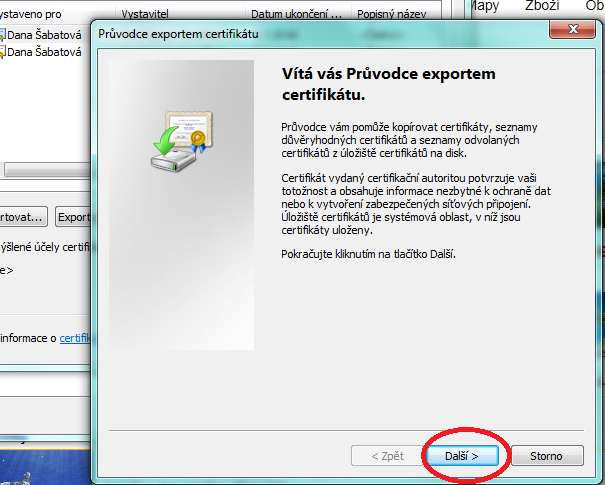The width and height of the screenshot is (605, 485).
Task: Click the Popisný název column header
Action: click(x=385, y=16)
